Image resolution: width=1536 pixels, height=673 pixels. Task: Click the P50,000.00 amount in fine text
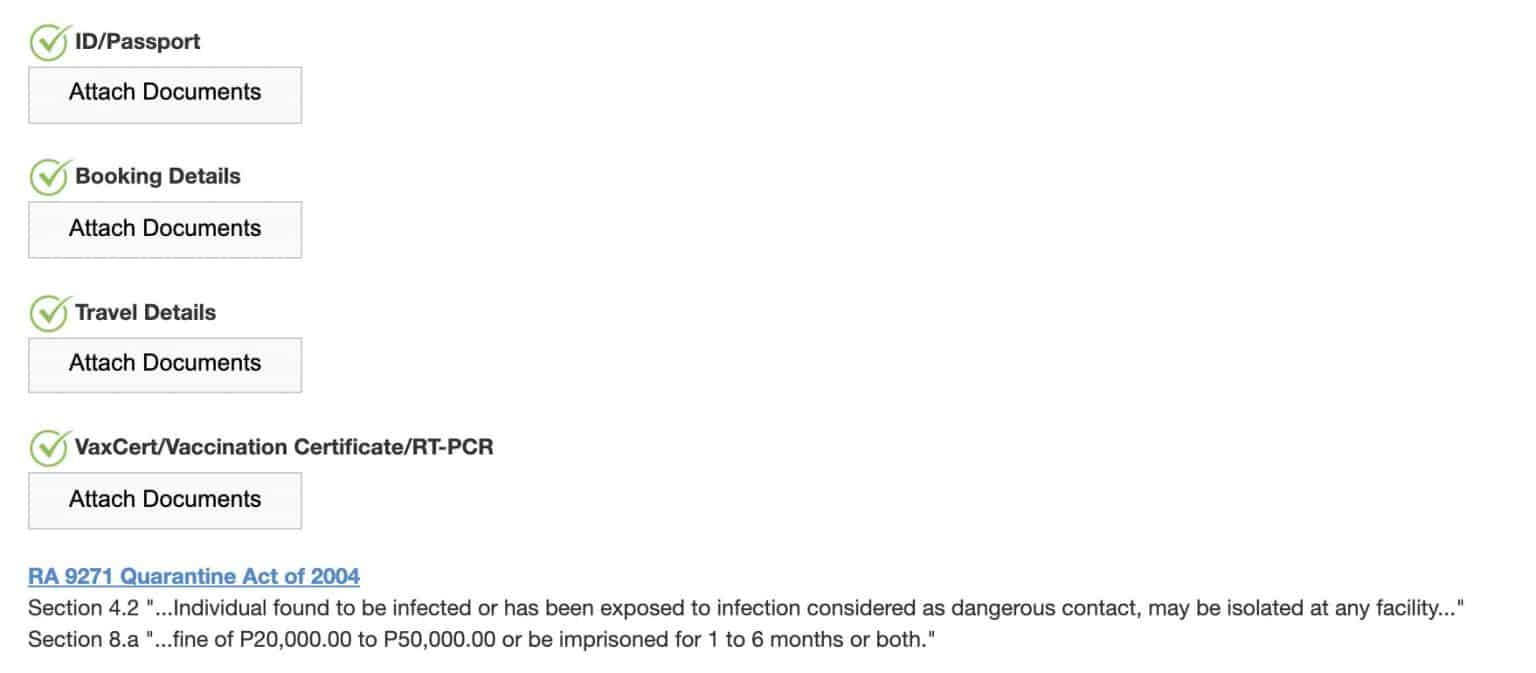click(441, 640)
